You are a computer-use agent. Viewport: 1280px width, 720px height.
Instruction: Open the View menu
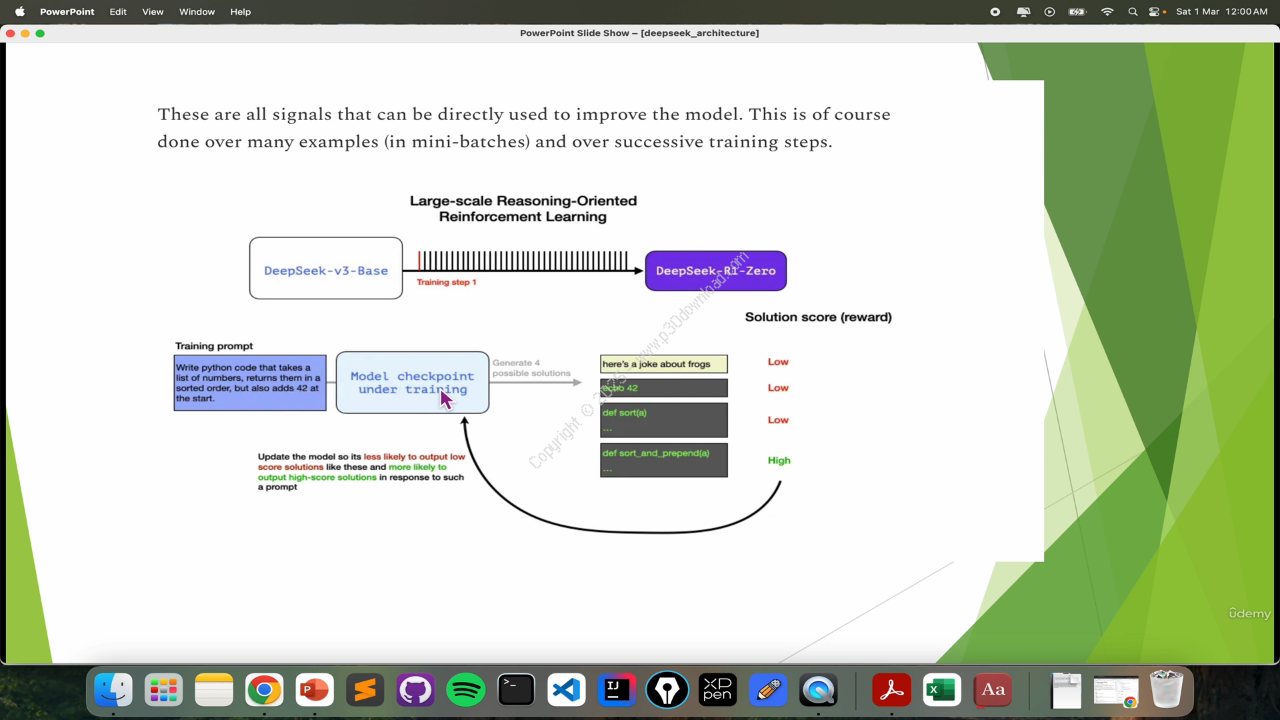click(153, 12)
